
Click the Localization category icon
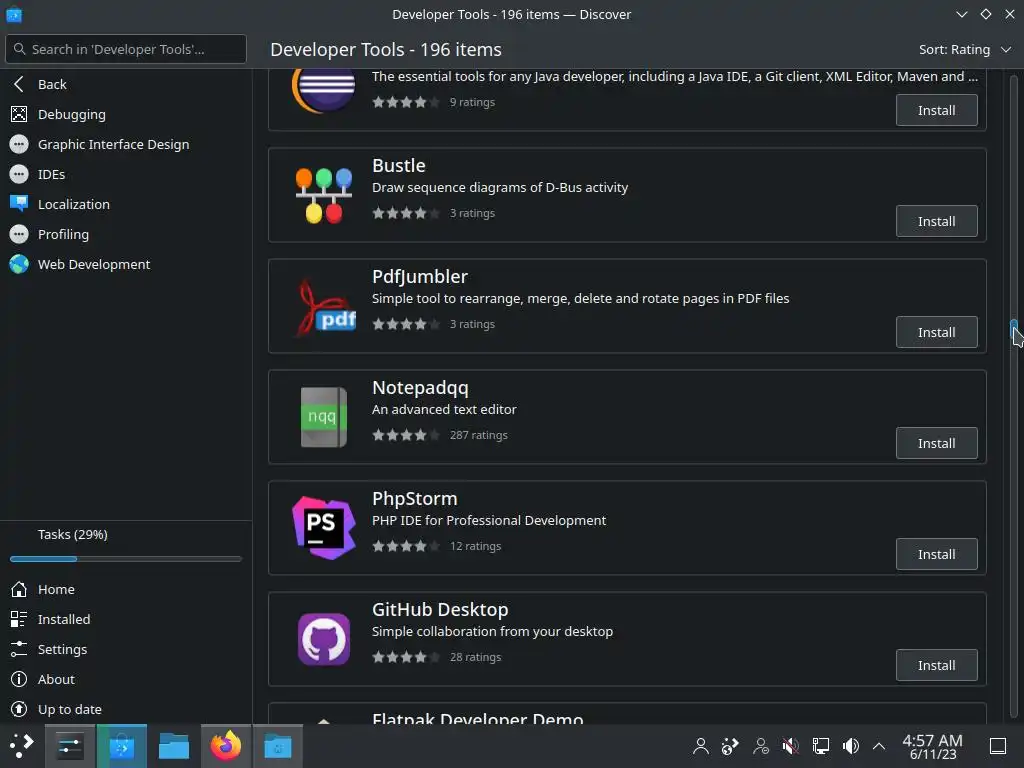coord(19,204)
